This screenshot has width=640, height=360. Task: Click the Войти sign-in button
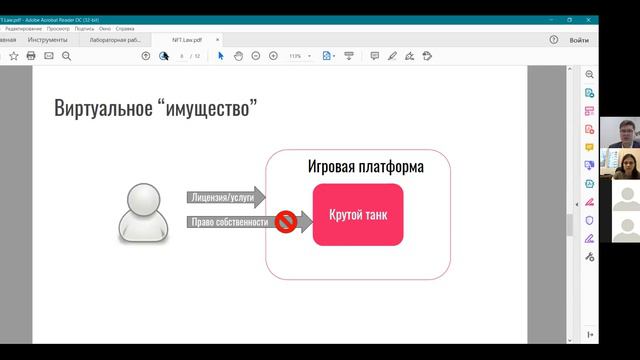[579, 40]
